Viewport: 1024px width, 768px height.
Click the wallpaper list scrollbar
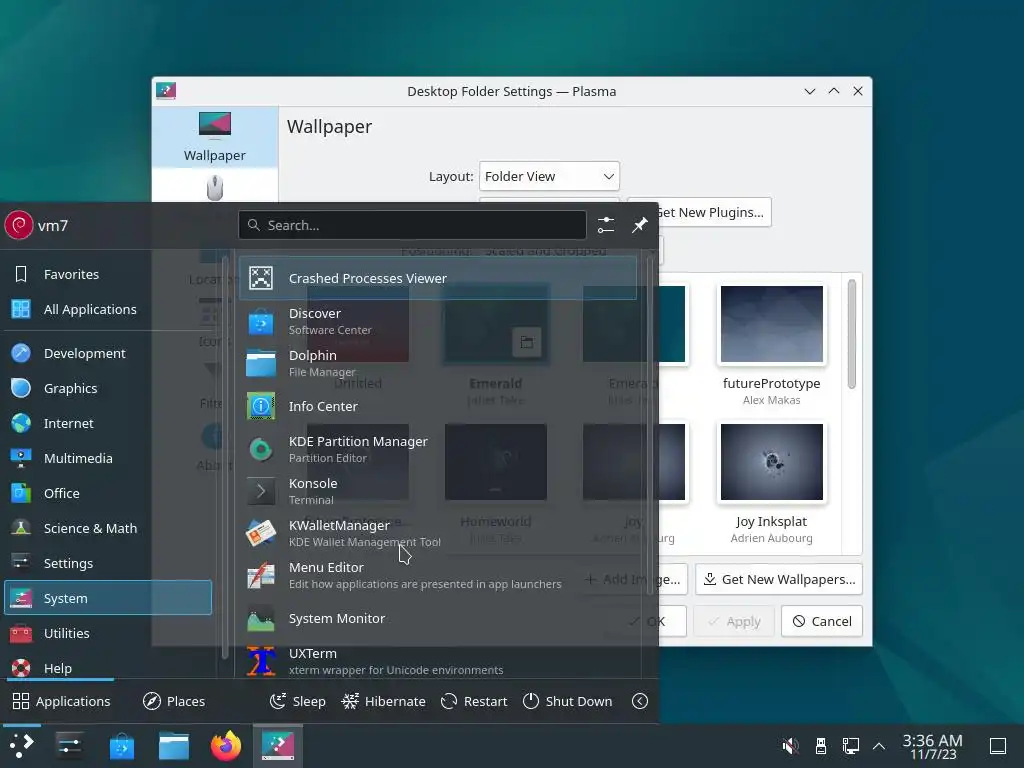tap(852, 334)
